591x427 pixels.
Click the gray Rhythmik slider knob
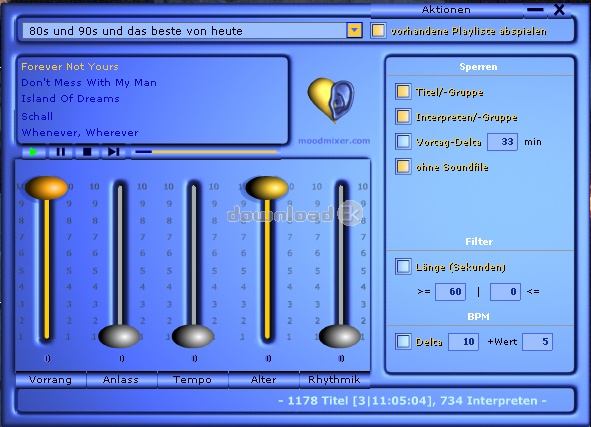(340, 336)
